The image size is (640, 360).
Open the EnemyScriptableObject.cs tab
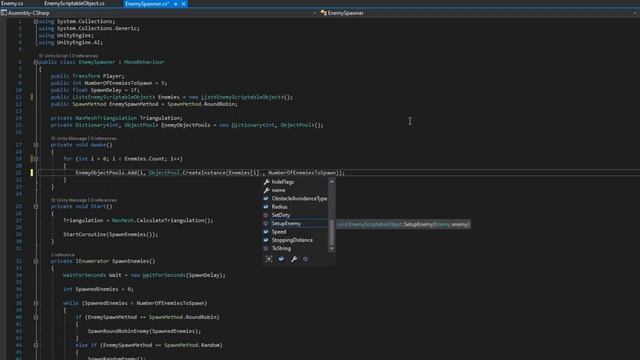(x=74, y=3)
